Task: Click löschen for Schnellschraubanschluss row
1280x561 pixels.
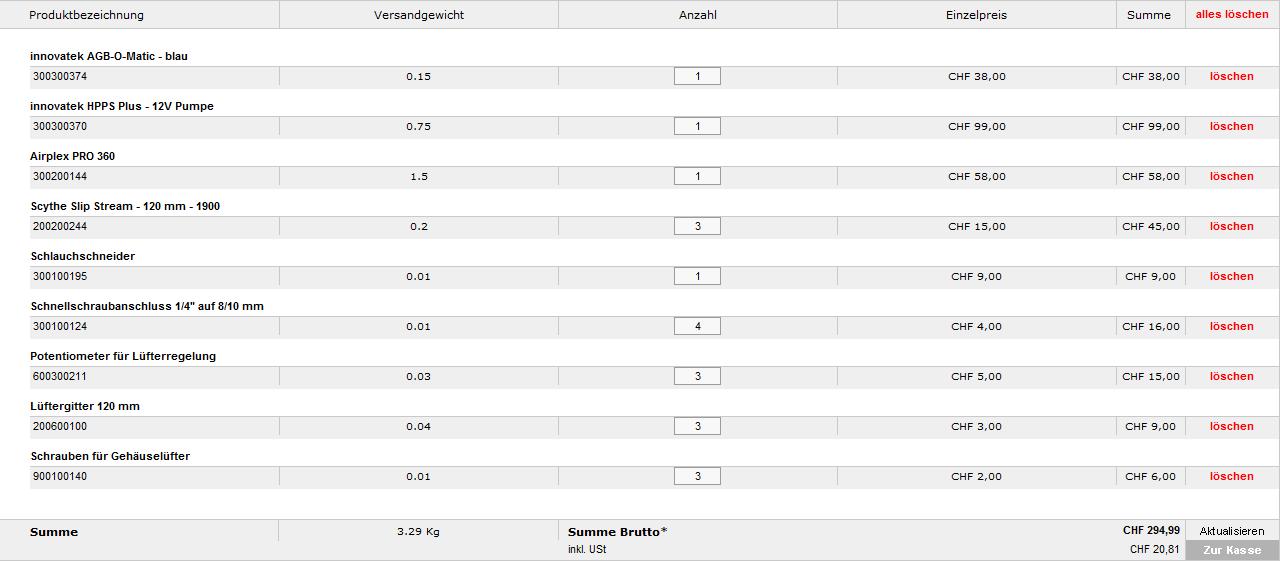Action: (1231, 326)
